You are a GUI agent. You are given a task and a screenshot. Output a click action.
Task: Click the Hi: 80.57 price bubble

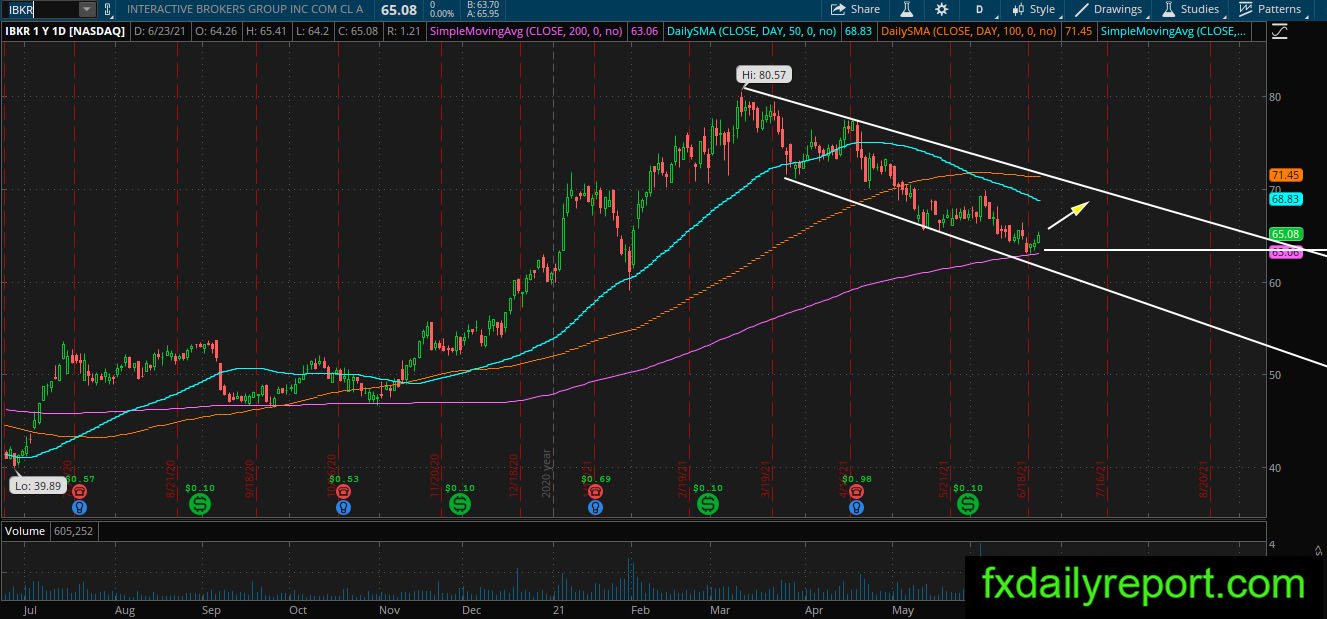[x=764, y=75]
